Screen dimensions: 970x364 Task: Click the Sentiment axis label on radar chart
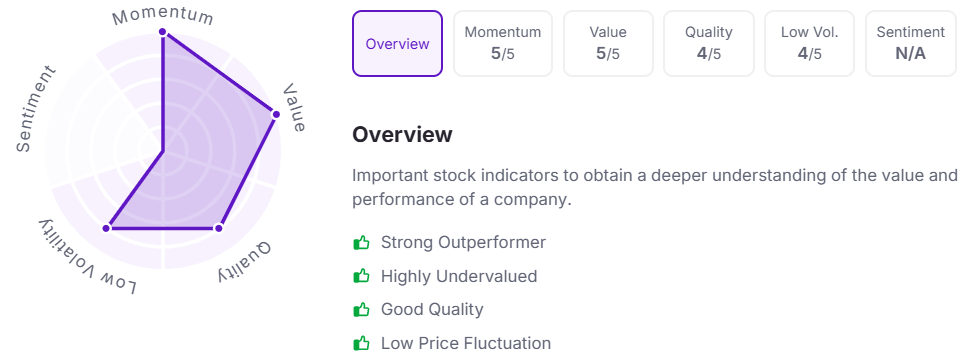(35, 109)
